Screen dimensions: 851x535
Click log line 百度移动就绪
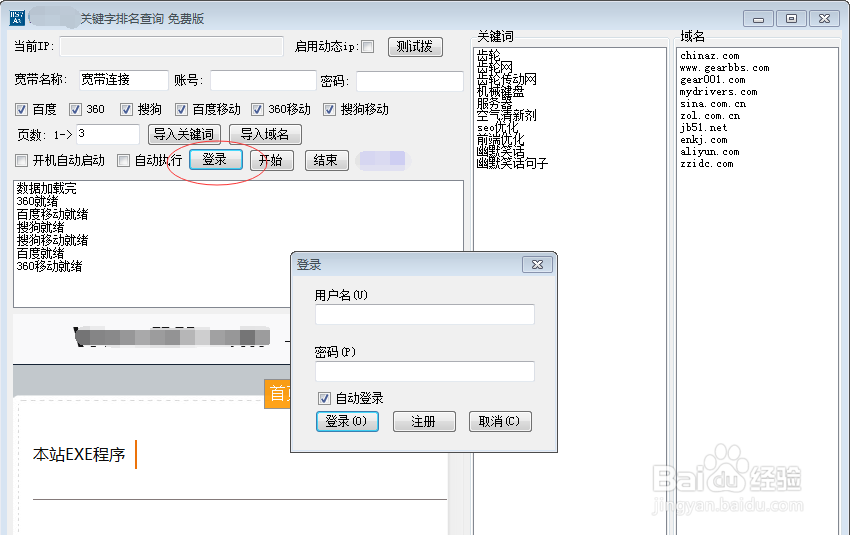tap(52, 214)
